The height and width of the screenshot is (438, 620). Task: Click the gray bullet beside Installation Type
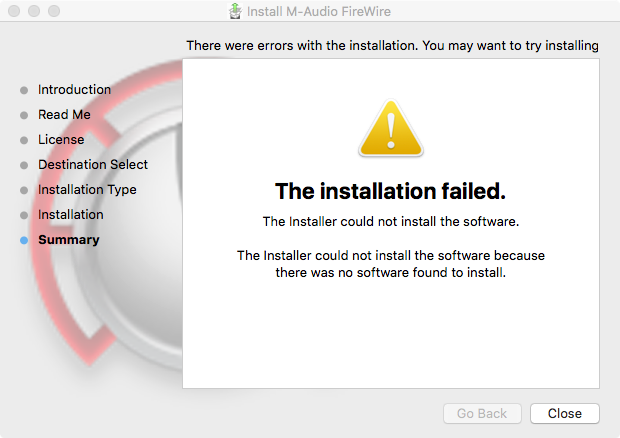[x=24, y=190]
